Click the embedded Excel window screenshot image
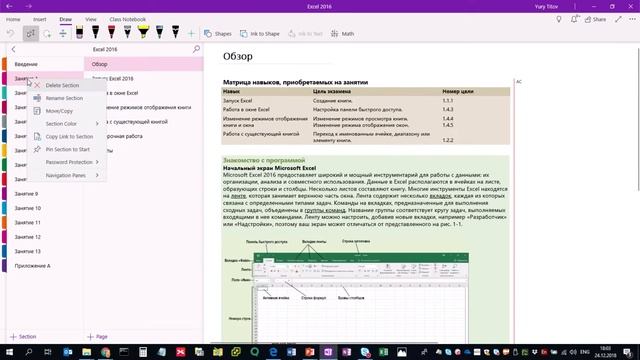 point(360,298)
